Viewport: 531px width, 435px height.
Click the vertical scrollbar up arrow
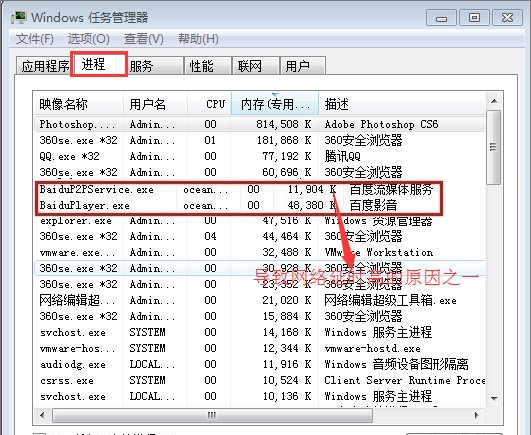click(x=494, y=101)
